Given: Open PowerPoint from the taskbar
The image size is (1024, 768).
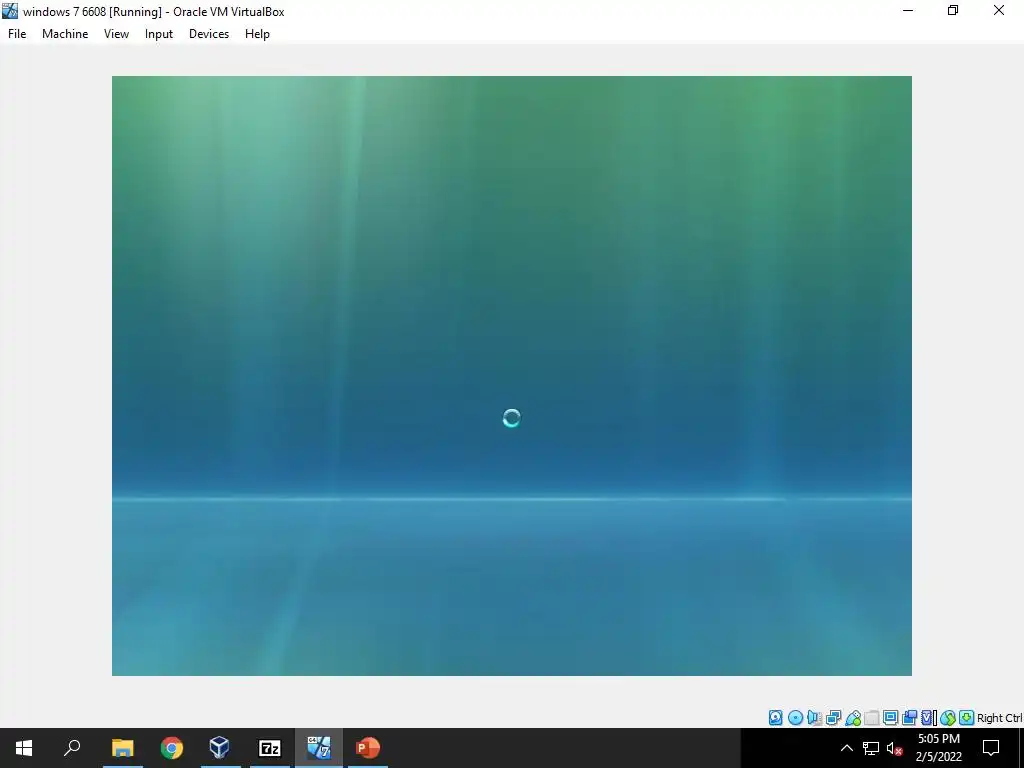Looking at the screenshot, I should pos(368,748).
